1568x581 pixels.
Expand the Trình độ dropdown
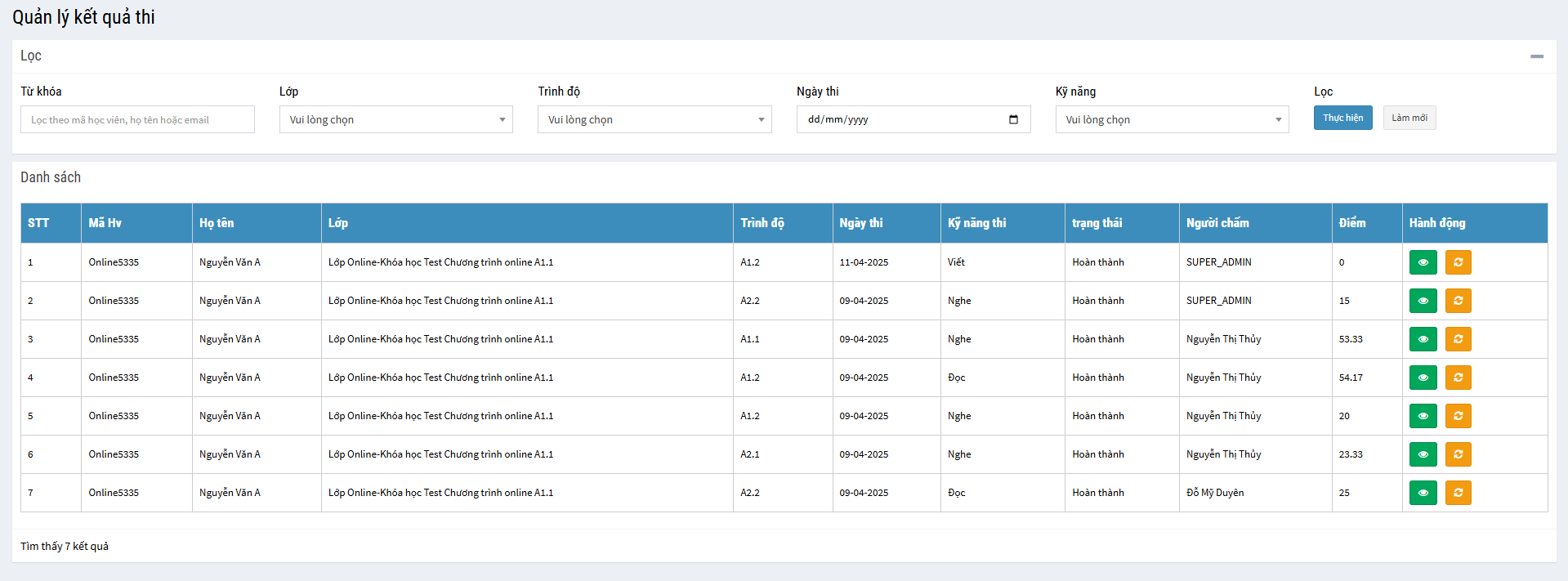[654, 119]
